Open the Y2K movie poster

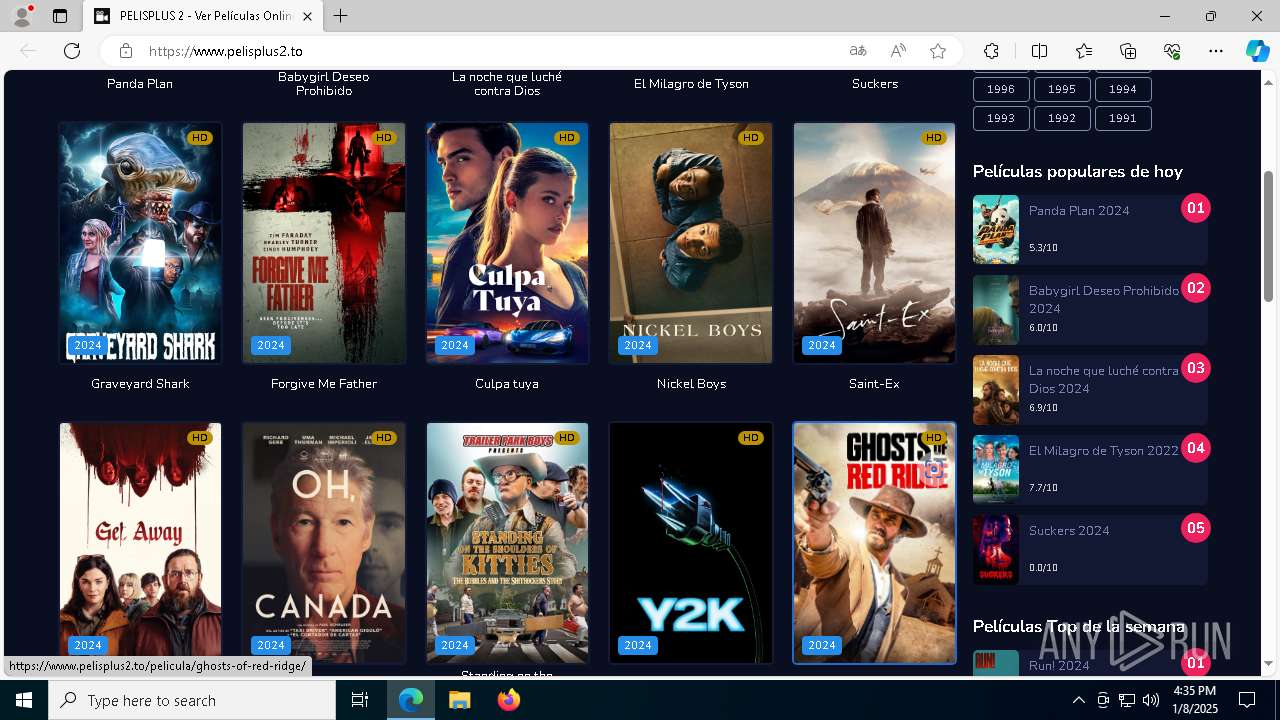click(x=691, y=543)
